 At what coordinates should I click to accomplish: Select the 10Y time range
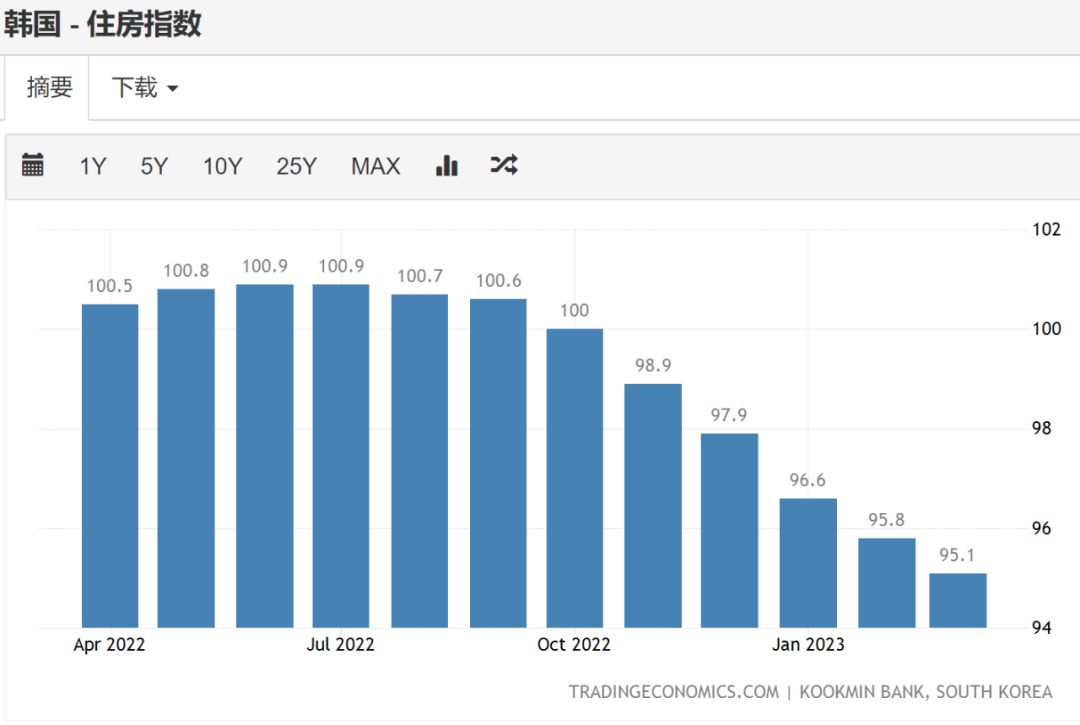pyautogui.click(x=222, y=166)
